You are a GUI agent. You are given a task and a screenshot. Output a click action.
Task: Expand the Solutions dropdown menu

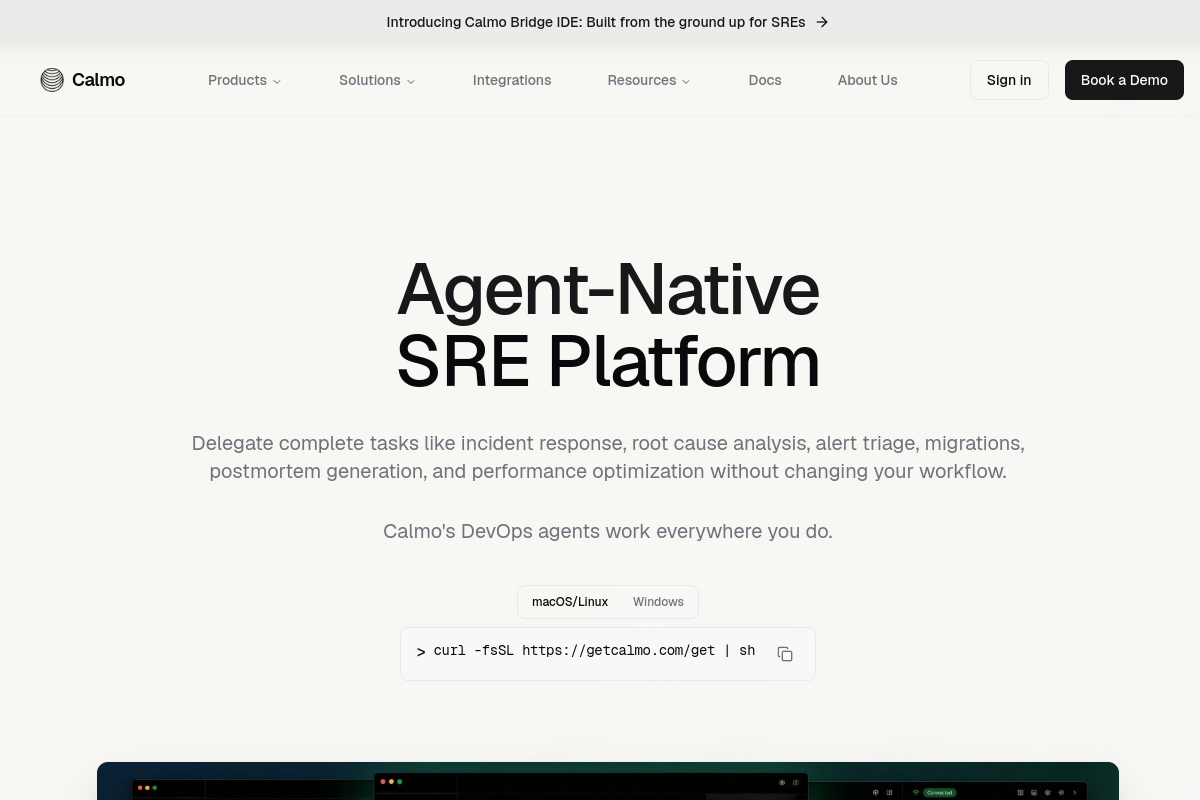point(377,80)
